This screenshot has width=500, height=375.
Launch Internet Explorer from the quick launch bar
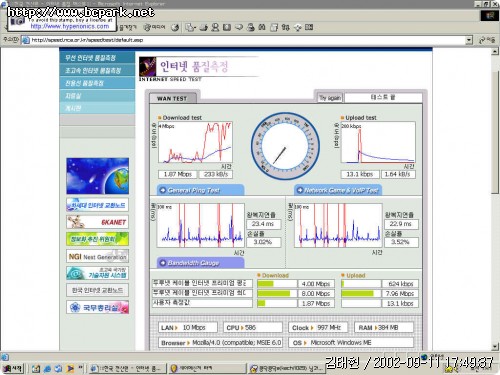[47, 369]
